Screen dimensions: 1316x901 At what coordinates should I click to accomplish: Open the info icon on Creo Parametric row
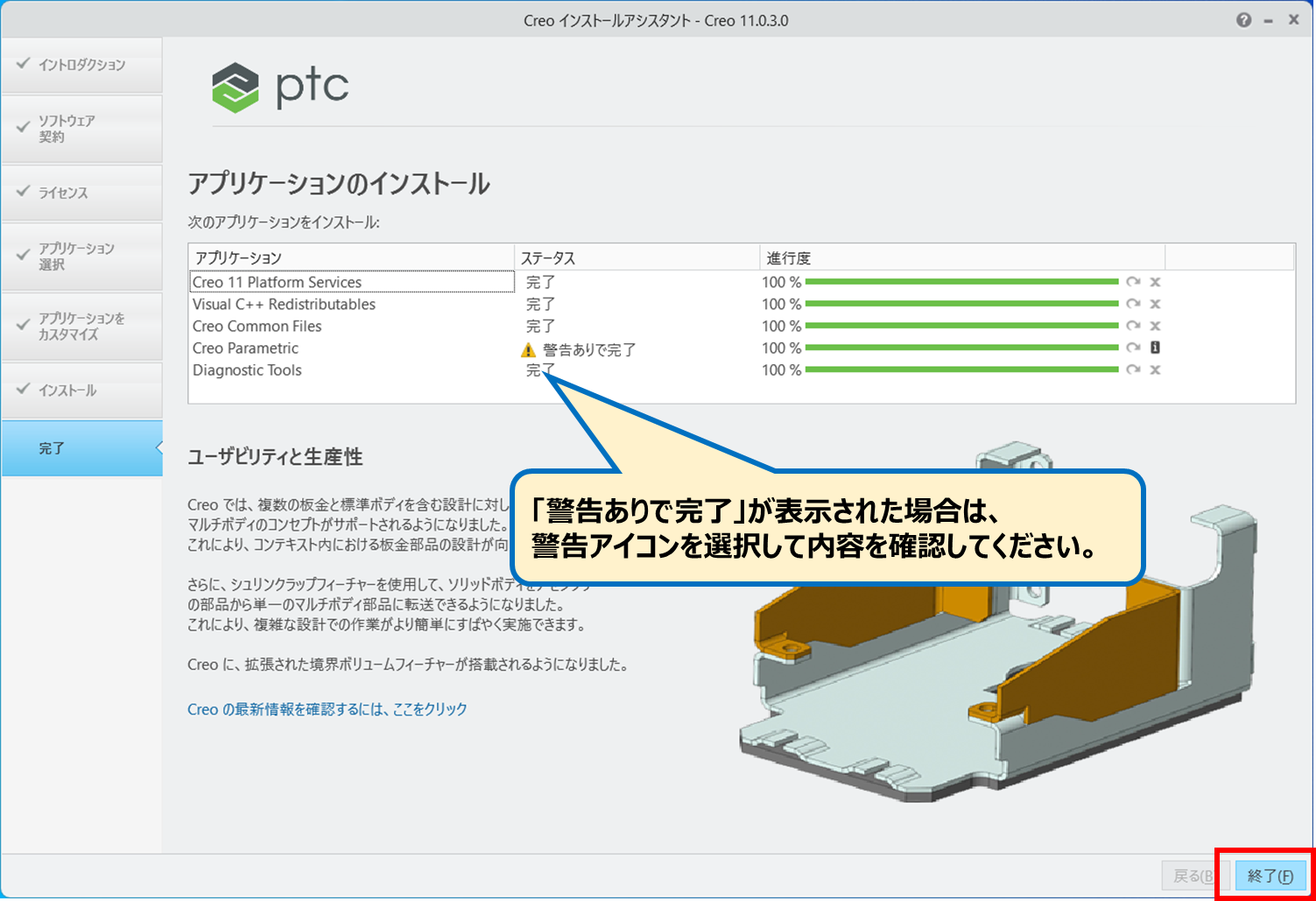1155,348
